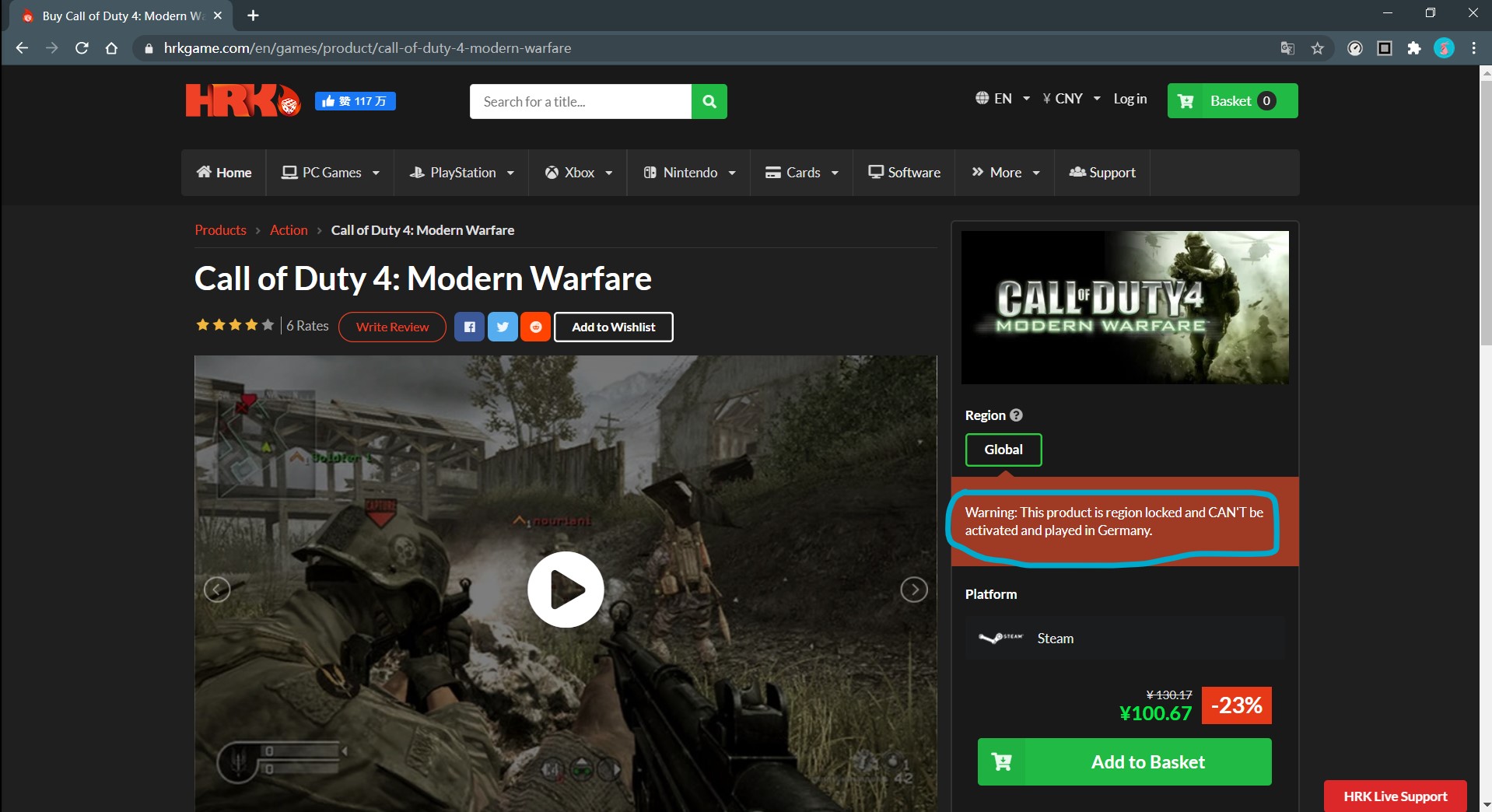Open the Software navigation item
Image resolution: width=1492 pixels, height=812 pixels.
click(905, 173)
